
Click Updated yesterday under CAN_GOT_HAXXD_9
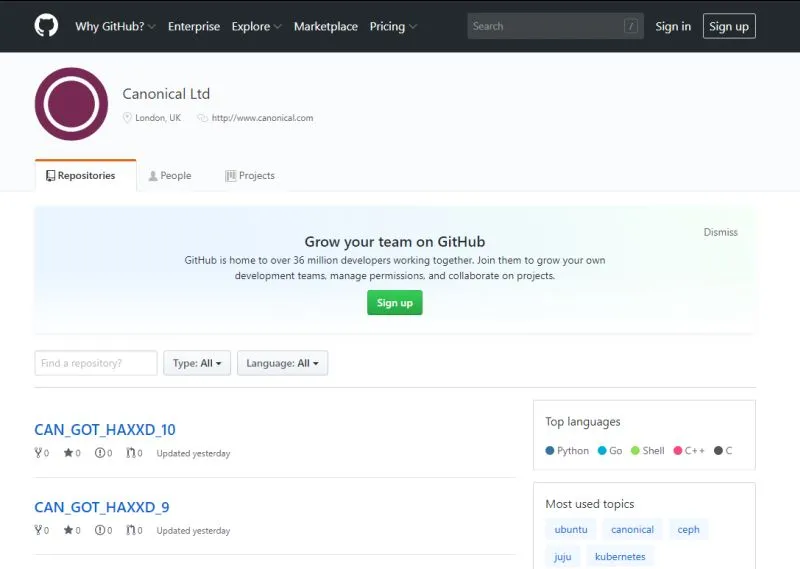coord(193,531)
